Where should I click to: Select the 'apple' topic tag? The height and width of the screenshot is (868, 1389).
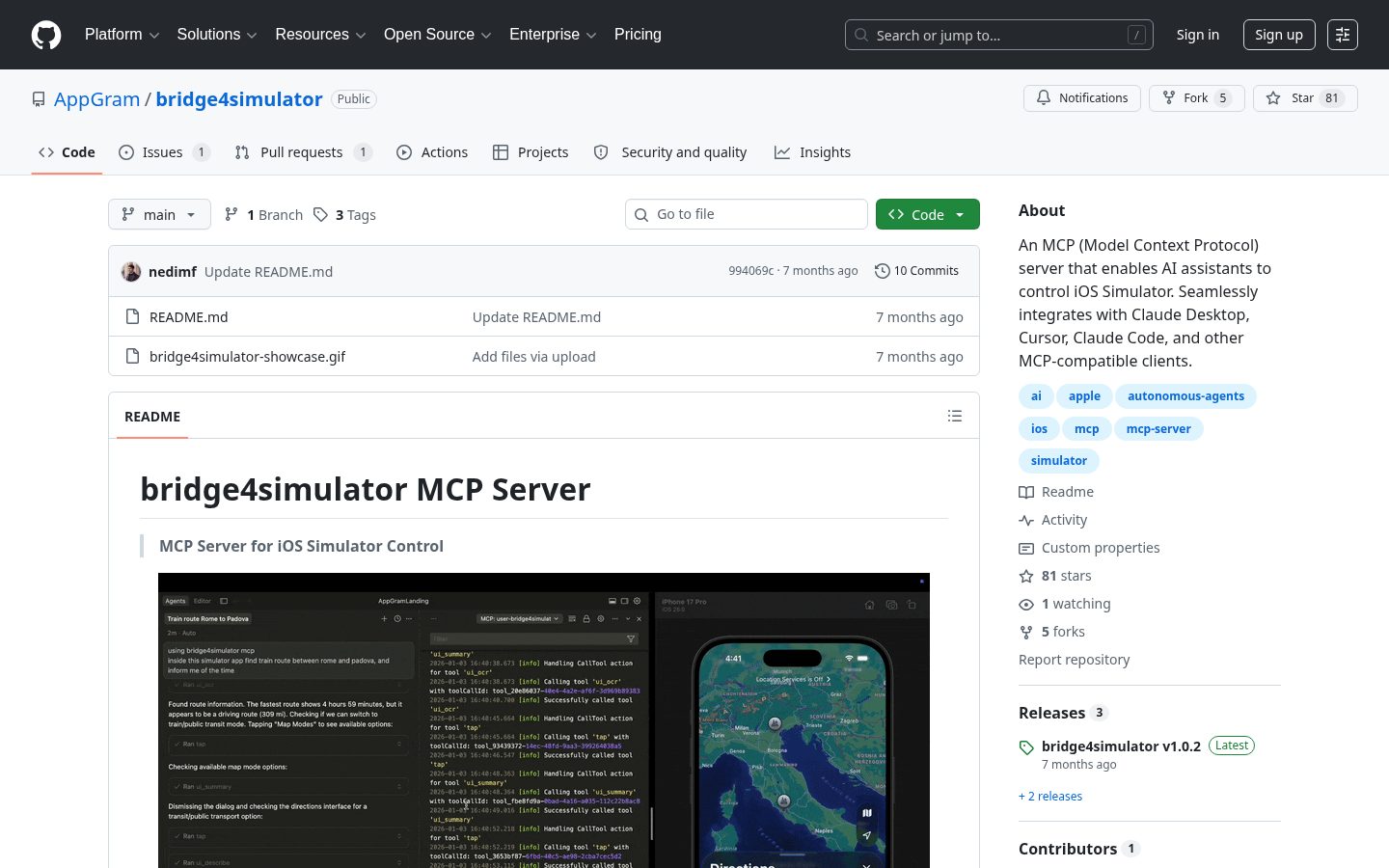1084,396
